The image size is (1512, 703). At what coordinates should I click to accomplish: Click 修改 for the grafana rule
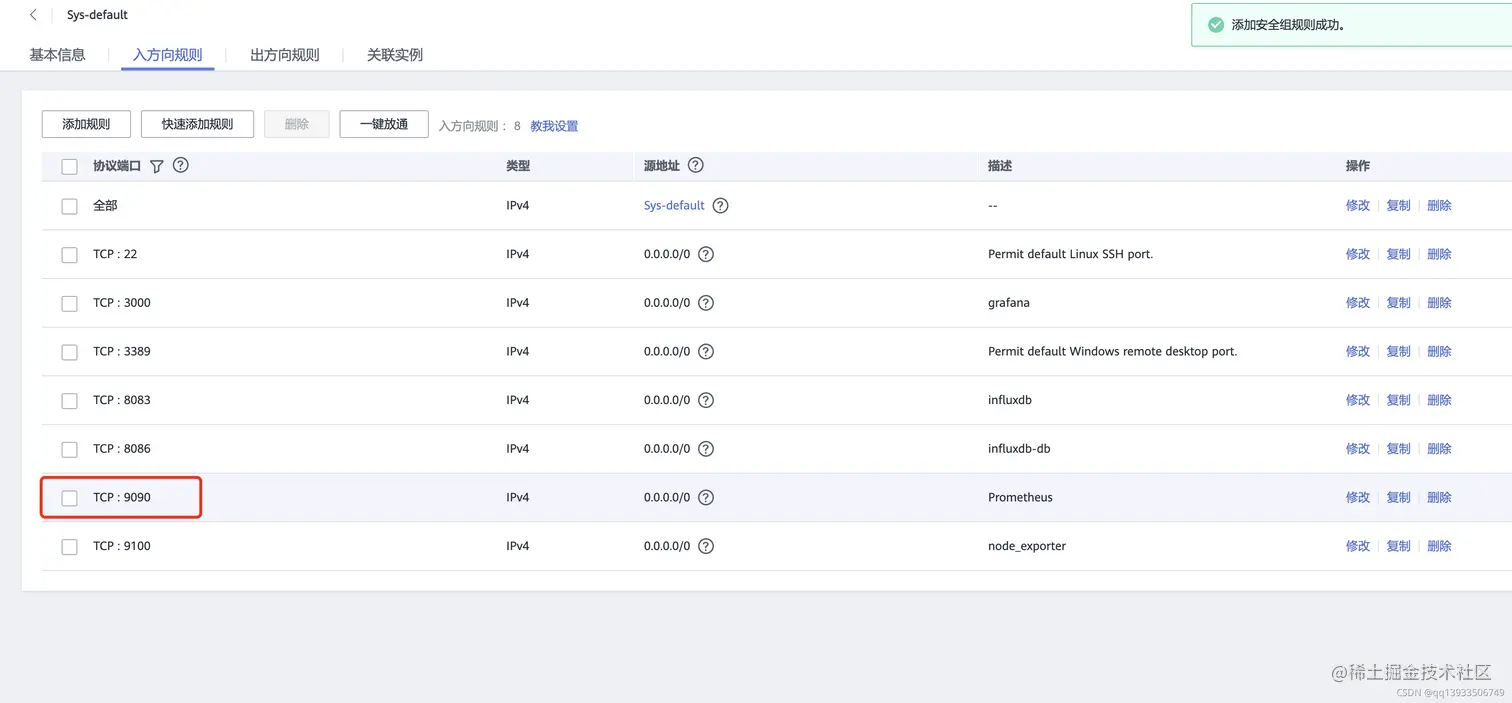pos(1357,302)
